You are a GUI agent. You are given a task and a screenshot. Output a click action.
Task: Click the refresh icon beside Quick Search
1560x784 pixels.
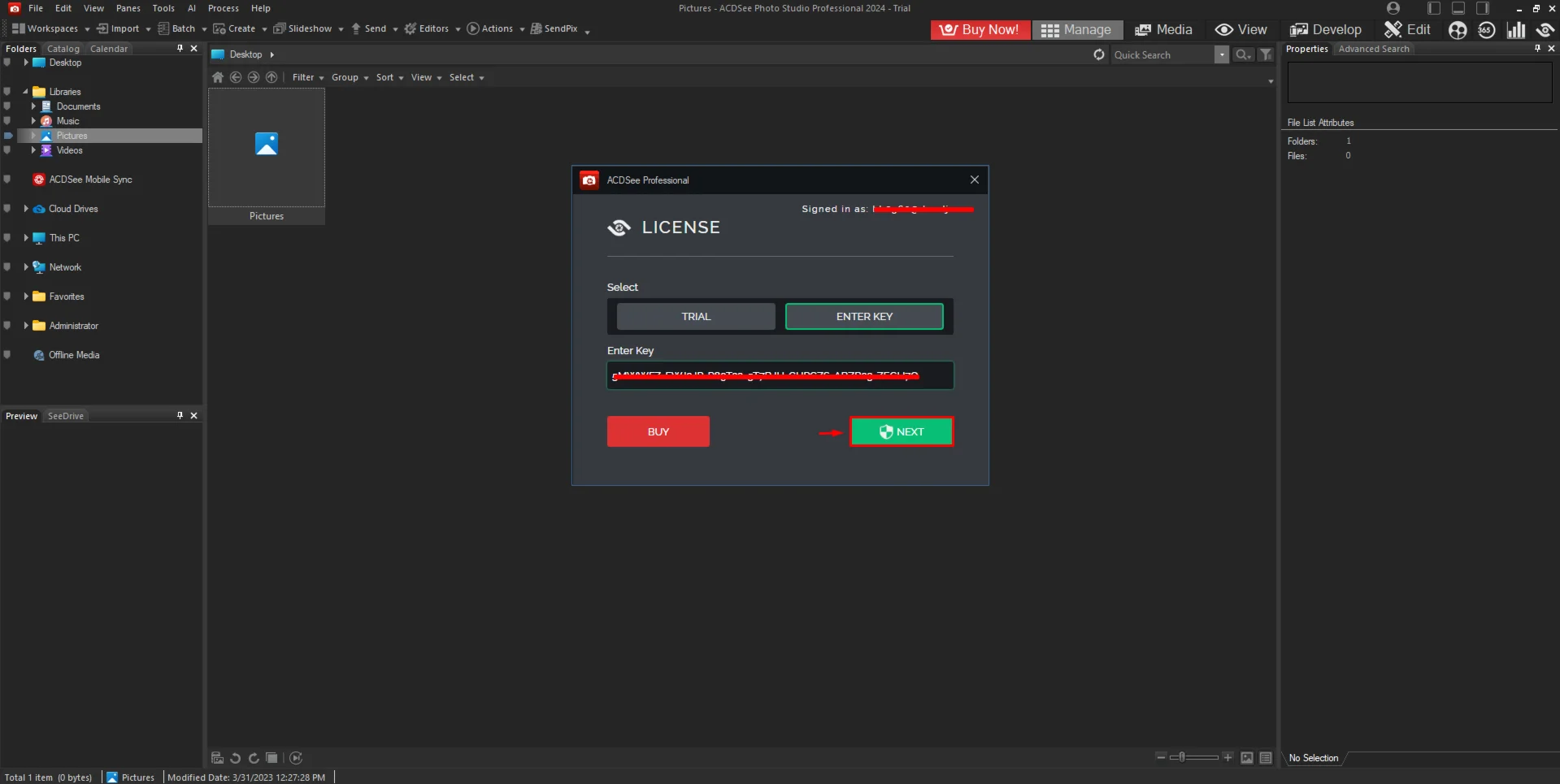pyautogui.click(x=1099, y=54)
